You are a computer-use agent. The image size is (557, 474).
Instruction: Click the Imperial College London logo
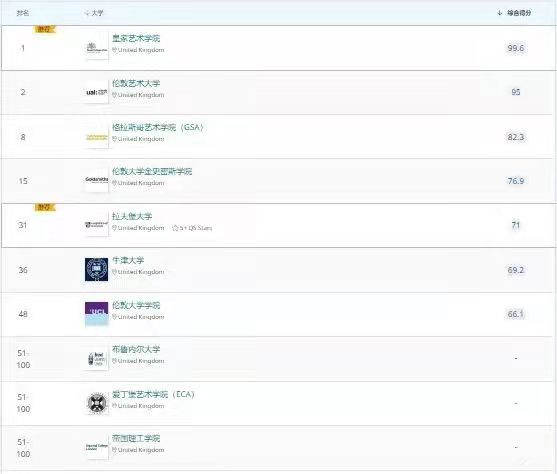(x=97, y=447)
